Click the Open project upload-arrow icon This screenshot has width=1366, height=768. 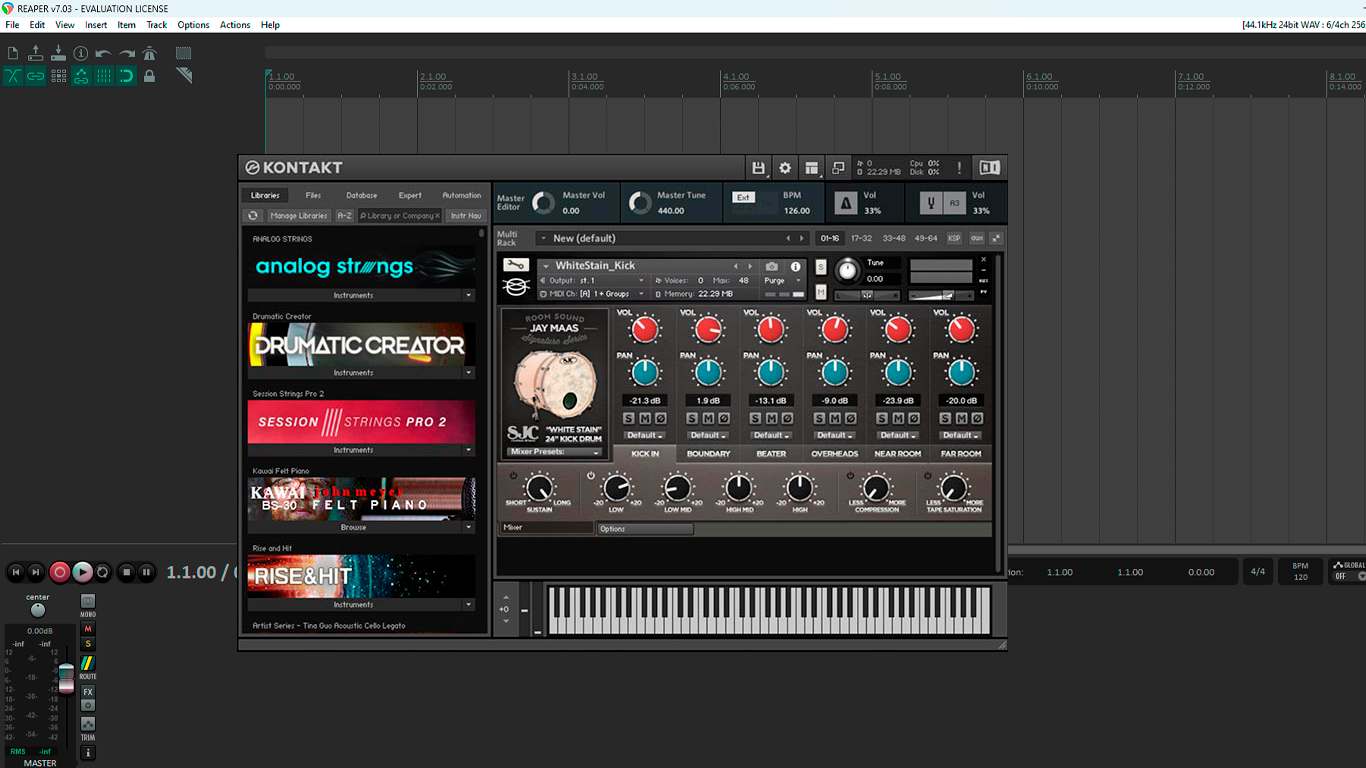point(36,53)
